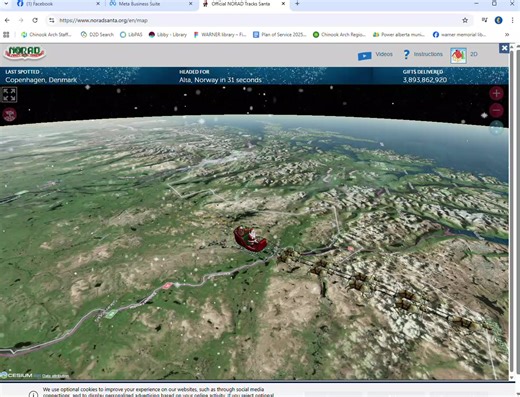Image resolution: width=520 pixels, height=397 pixels.
Task: Enter fullscreen map mode
Action: [9, 95]
